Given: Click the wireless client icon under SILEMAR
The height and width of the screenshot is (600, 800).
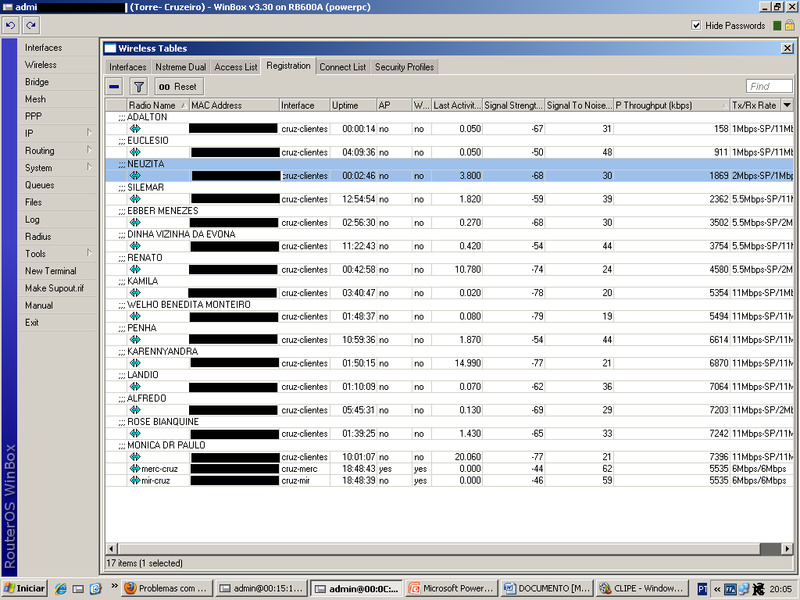Looking at the screenshot, I should click(x=135, y=199).
